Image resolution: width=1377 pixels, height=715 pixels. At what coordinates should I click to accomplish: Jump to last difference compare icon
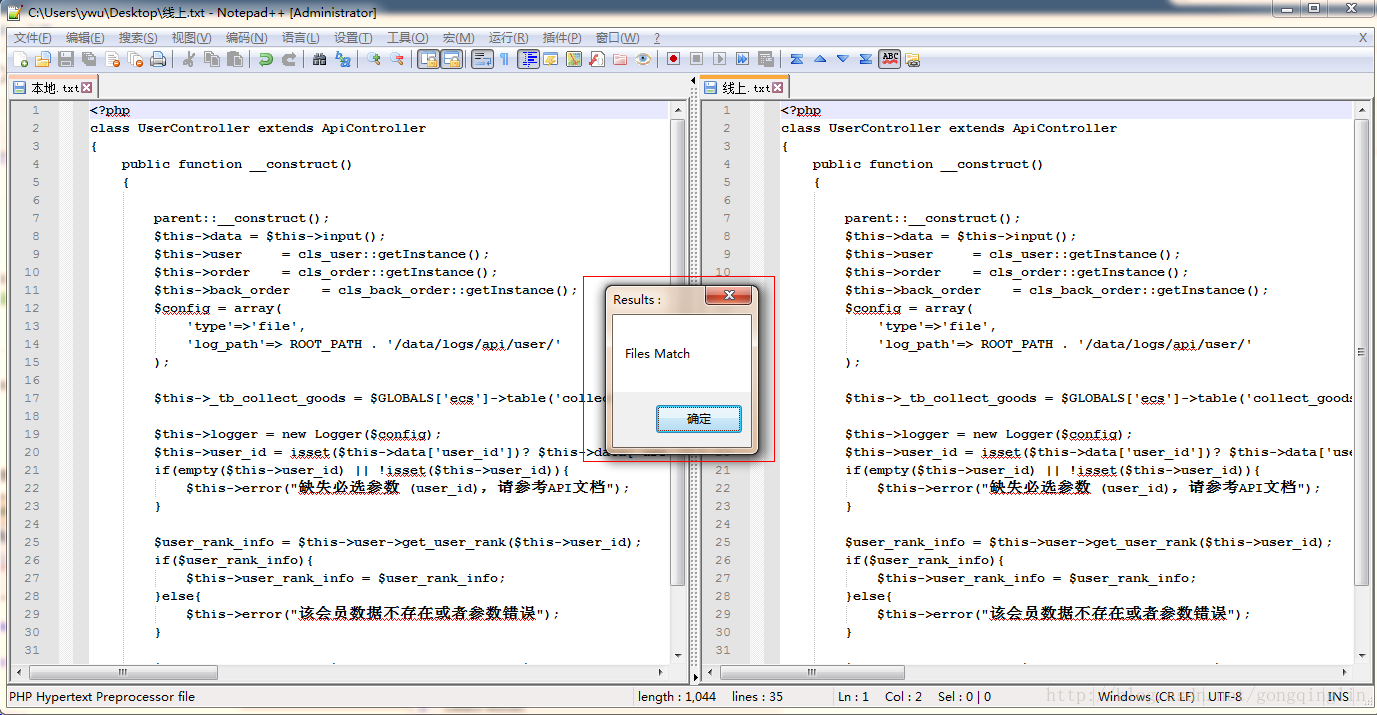(865, 59)
